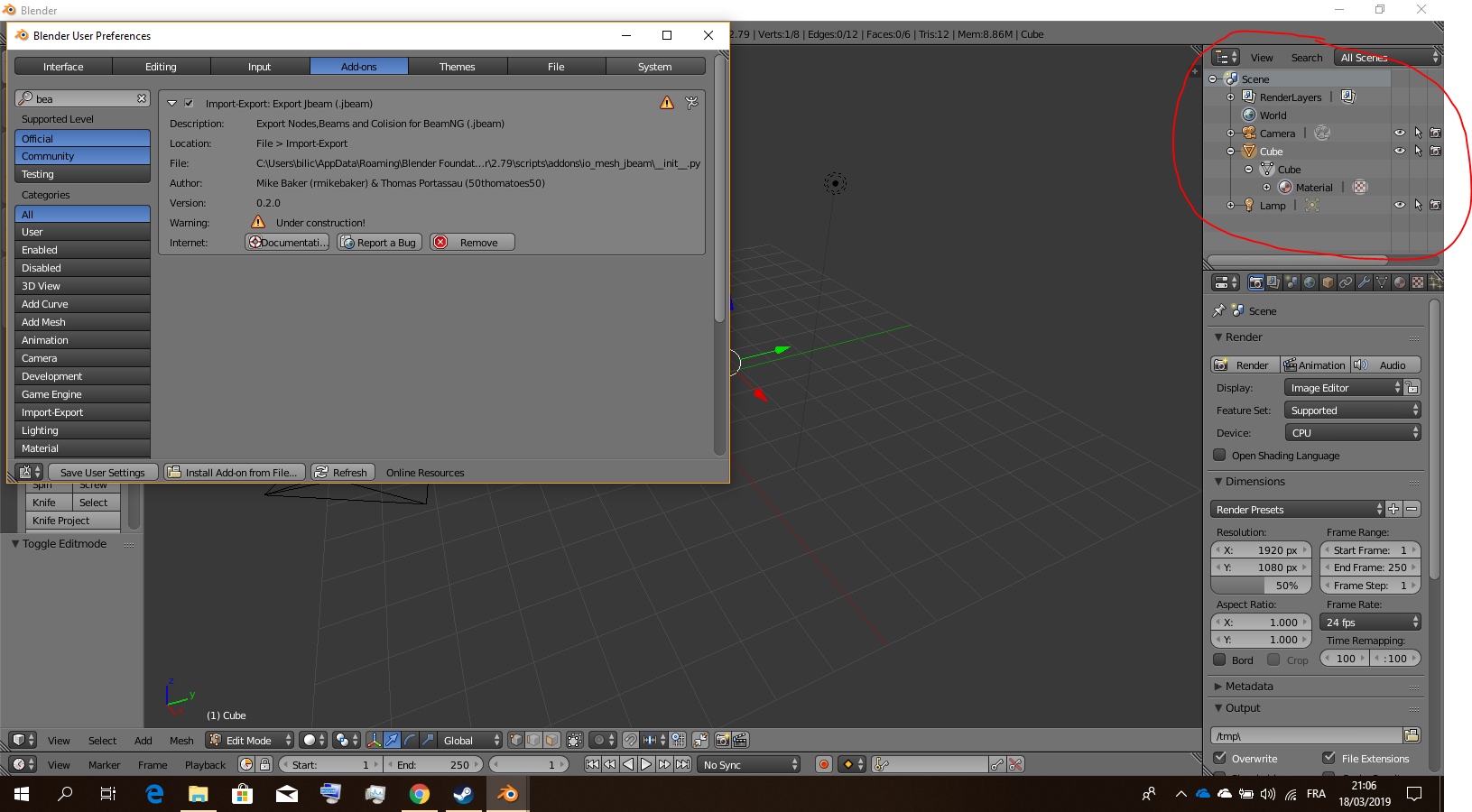Click the Report a Bug button
This screenshot has width=1472, height=812.
[x=379, y=242]
